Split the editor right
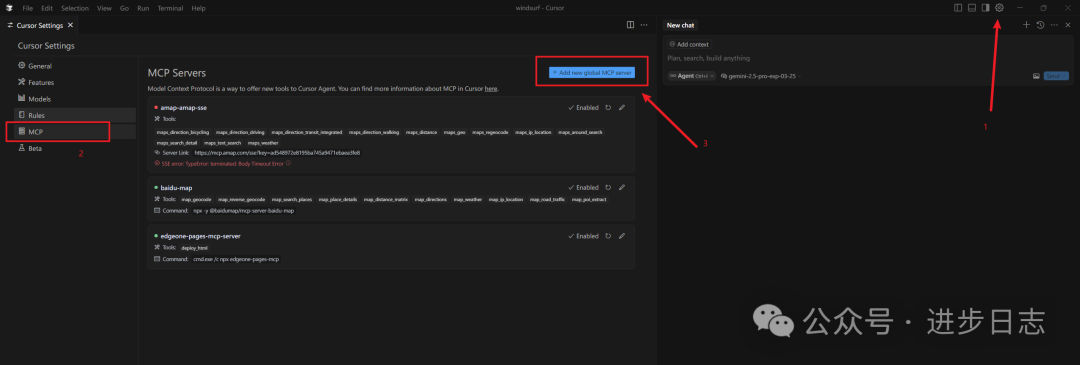This screenshot has width=1080, height=365. [x=630, y=25]
